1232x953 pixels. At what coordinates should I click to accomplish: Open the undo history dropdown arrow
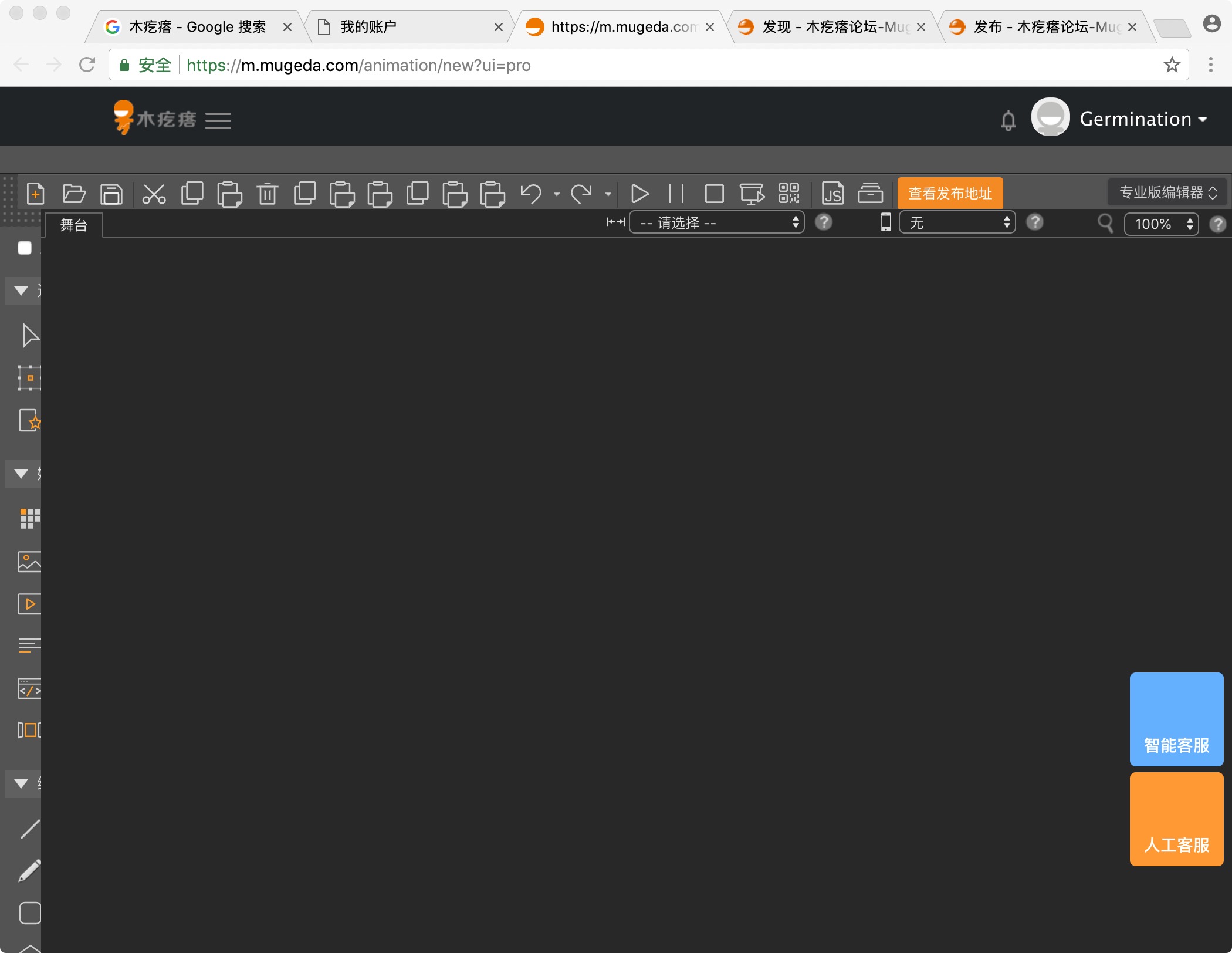pos(556,194)
